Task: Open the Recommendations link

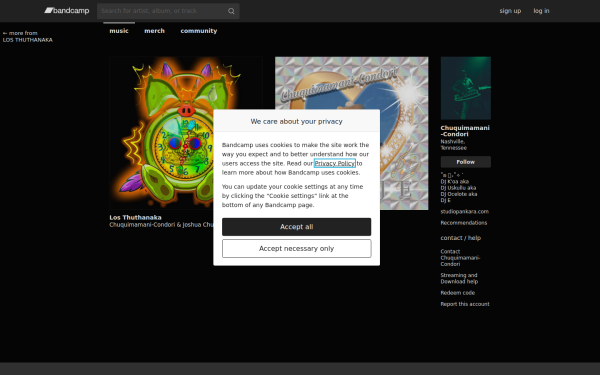Action: click(464, 223)
